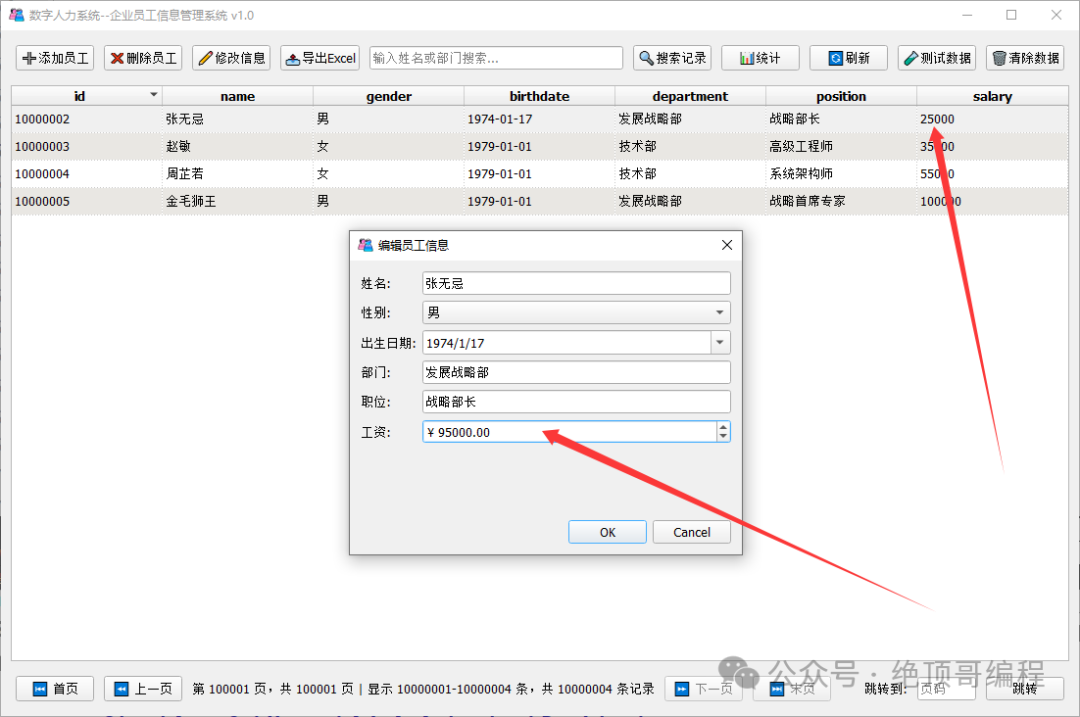Open the 统计 statistics view

760,59
